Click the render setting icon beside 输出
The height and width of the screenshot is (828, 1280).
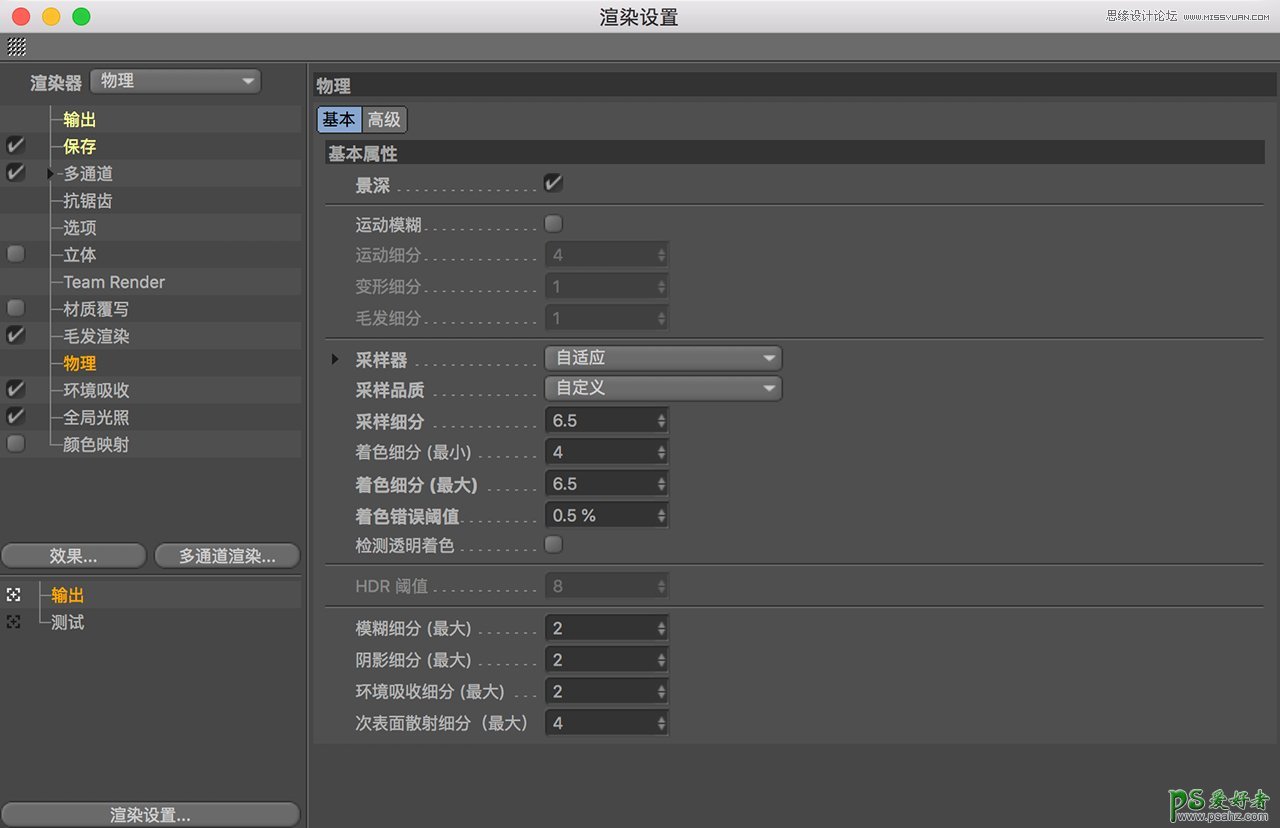[14, 595]
